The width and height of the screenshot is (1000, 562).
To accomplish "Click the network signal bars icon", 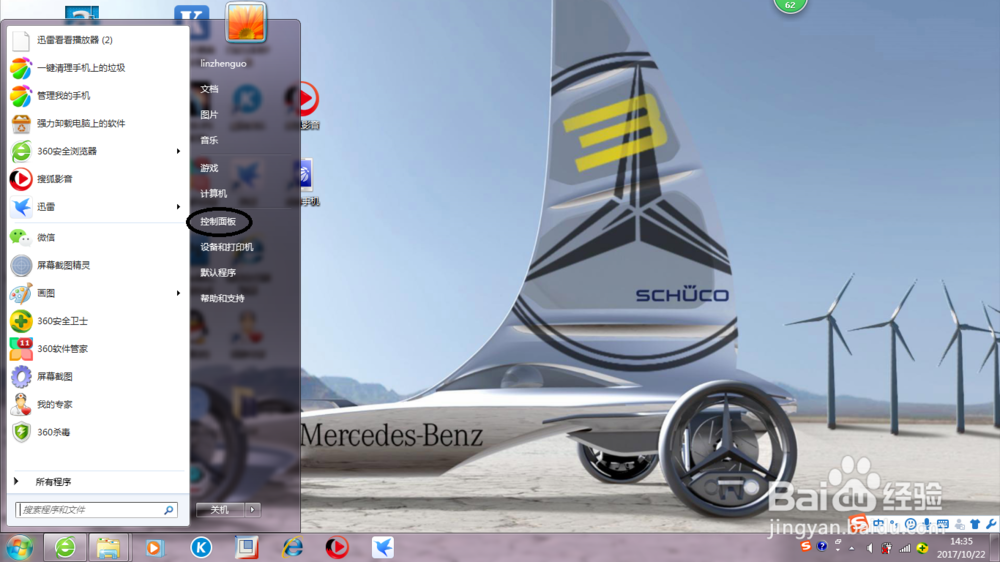I will tap(904, 548).
